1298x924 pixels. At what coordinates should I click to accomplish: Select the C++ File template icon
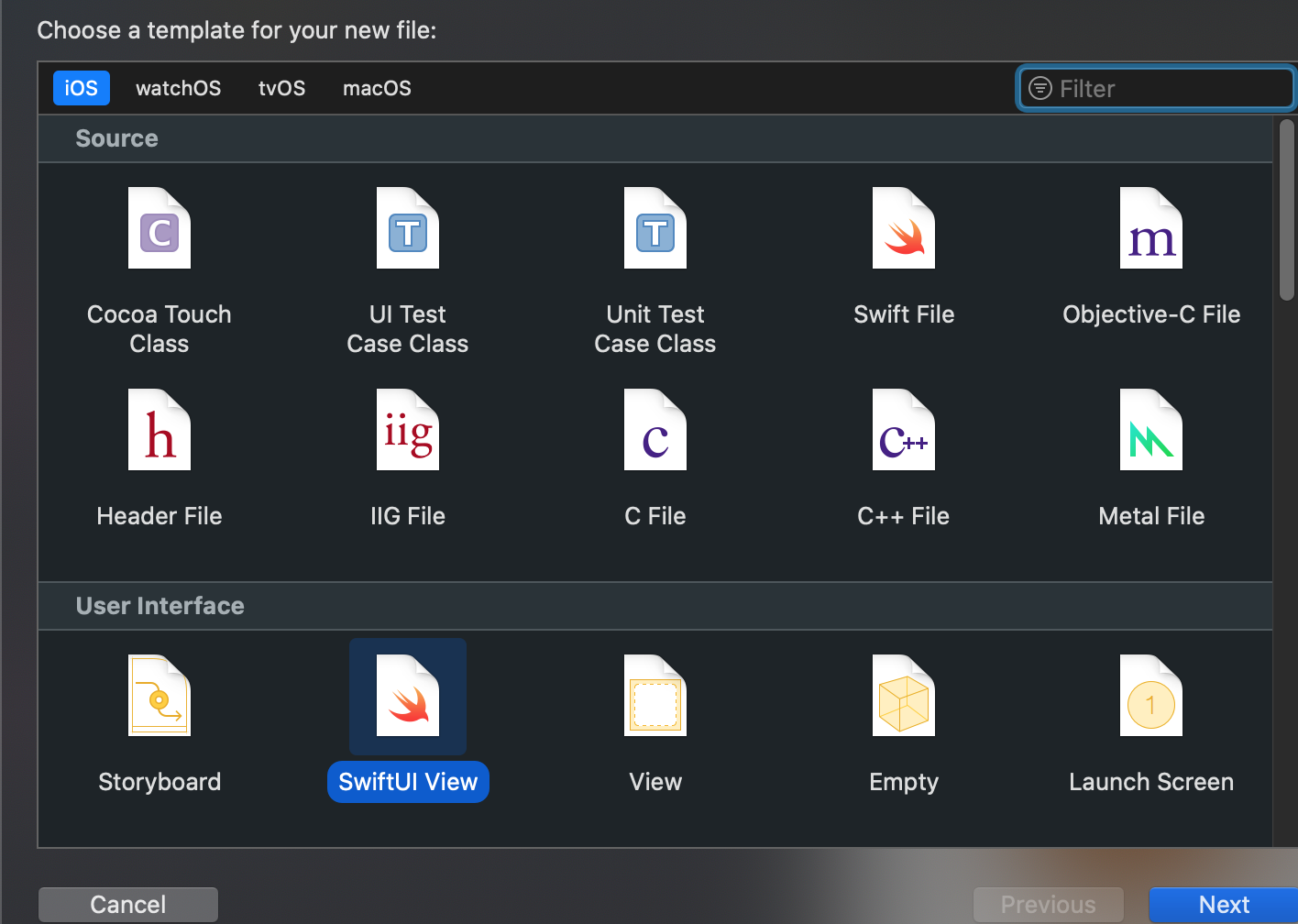click(904, 430)
